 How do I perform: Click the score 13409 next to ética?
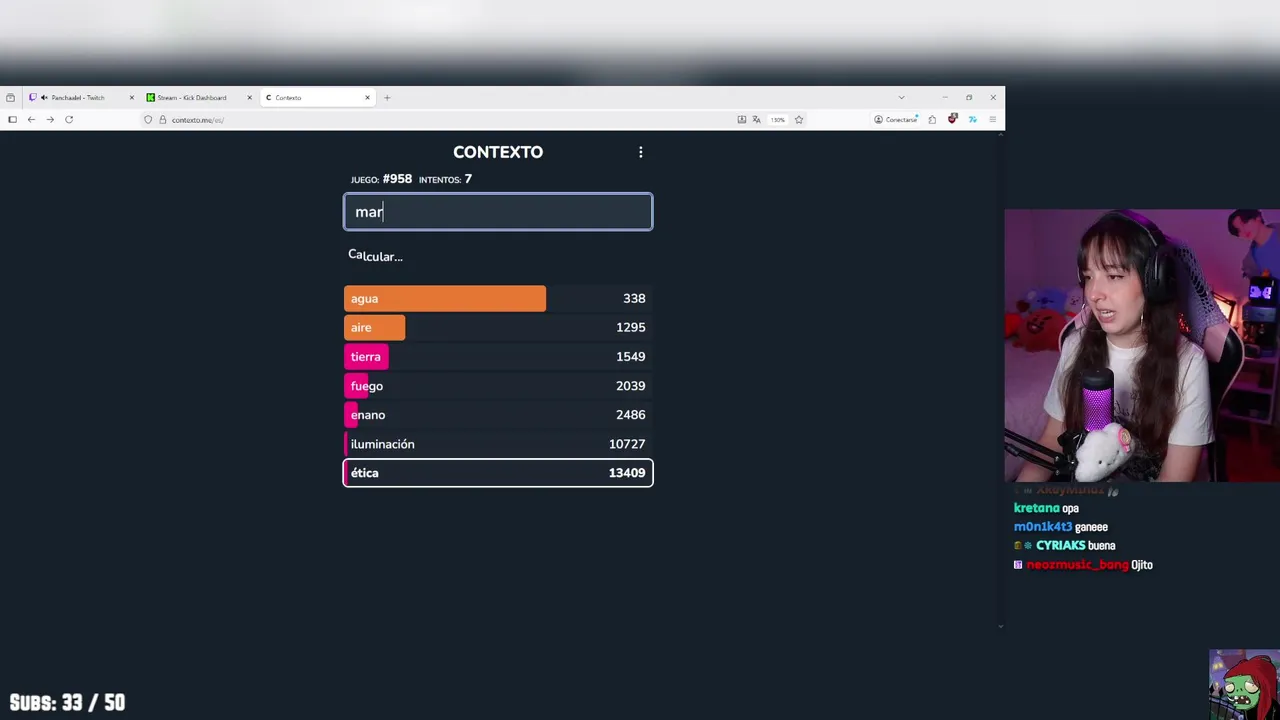(x=627, y=473)
